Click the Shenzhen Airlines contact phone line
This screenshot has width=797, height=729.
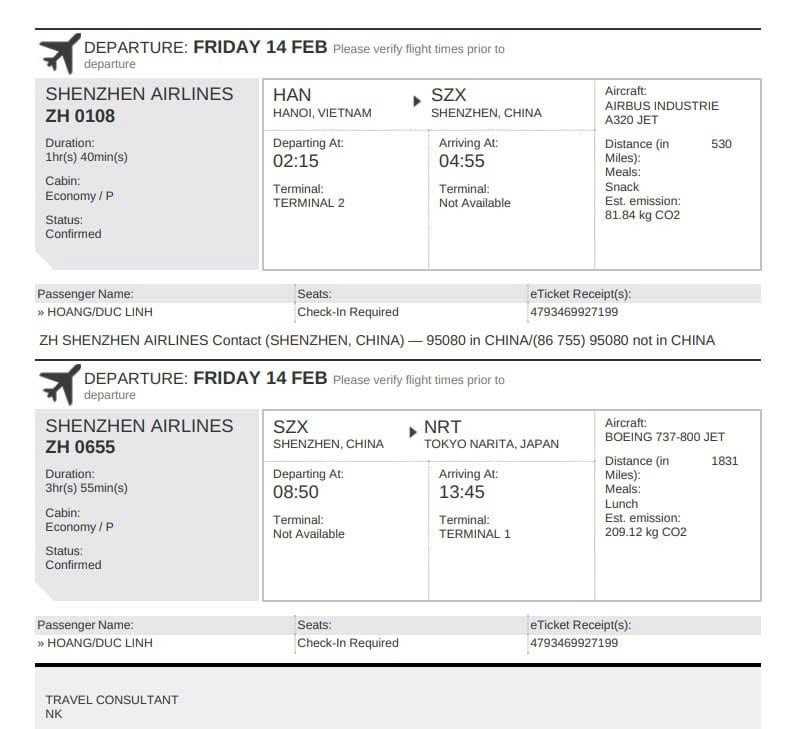coord(377,340)
